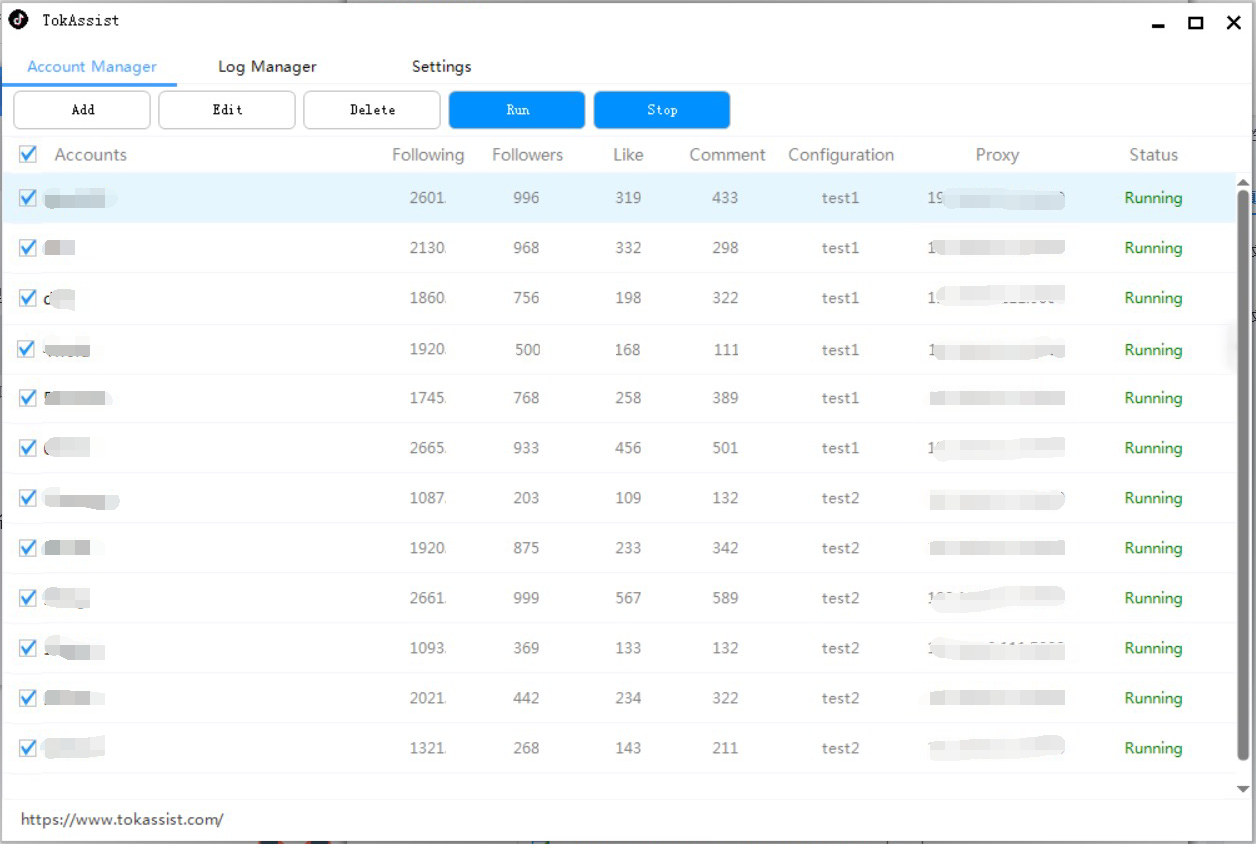Click the scrollbar down arrow
This screenshot has height=844, width=1256.
point(1243,790)
